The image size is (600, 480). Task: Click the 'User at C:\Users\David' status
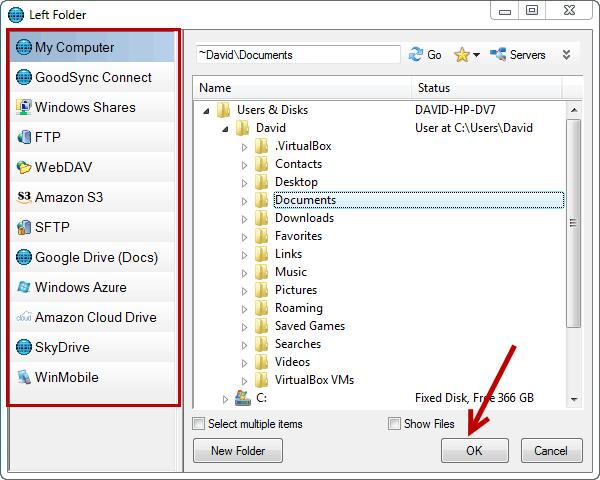[x=474, y=128]
